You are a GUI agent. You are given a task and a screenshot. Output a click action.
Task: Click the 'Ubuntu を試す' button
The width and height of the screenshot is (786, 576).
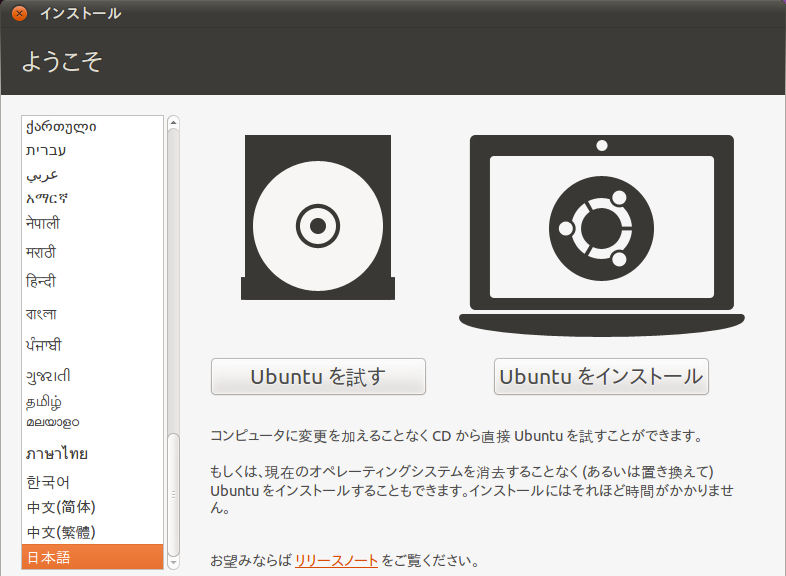(318, 376)
